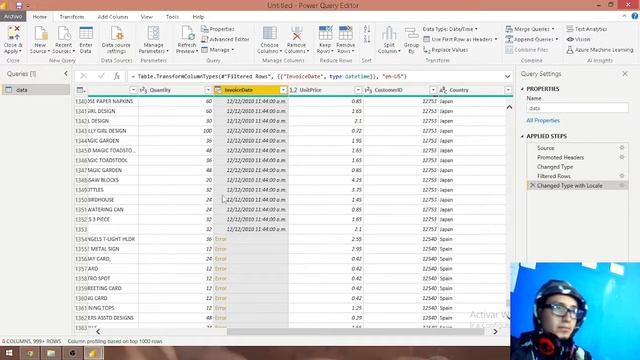
Task: Click the fx formula icon
Action: pos(117,76)
